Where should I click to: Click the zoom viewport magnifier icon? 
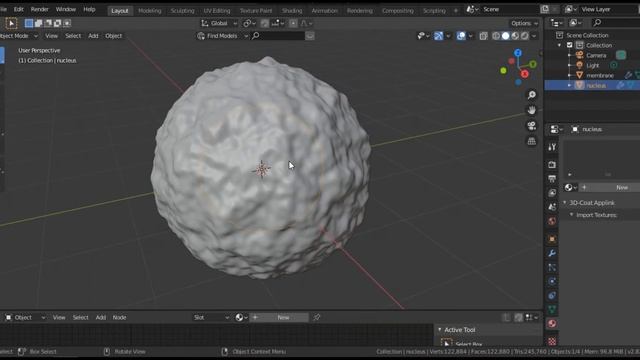pos(531,95)
